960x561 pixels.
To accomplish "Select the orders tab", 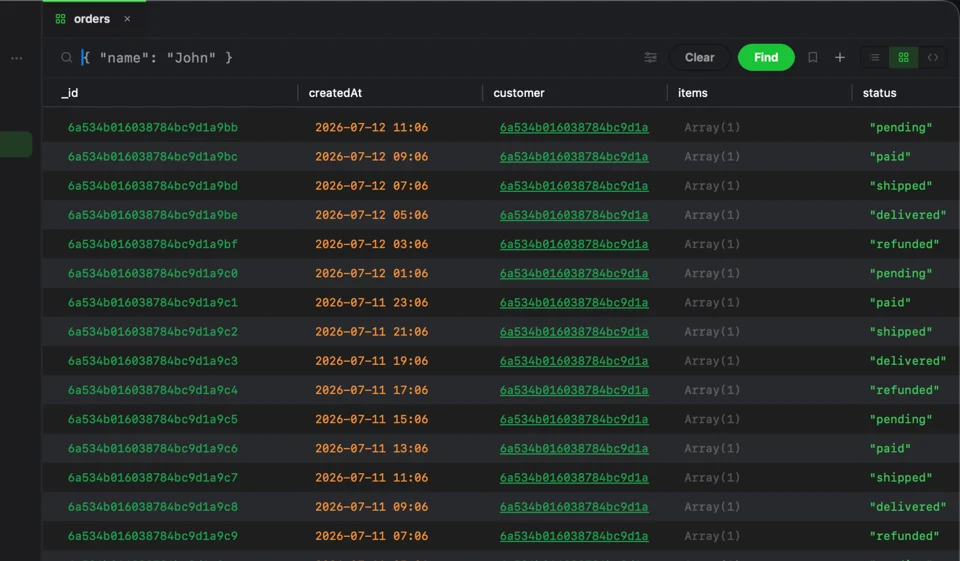I will (x=92, y=19).
